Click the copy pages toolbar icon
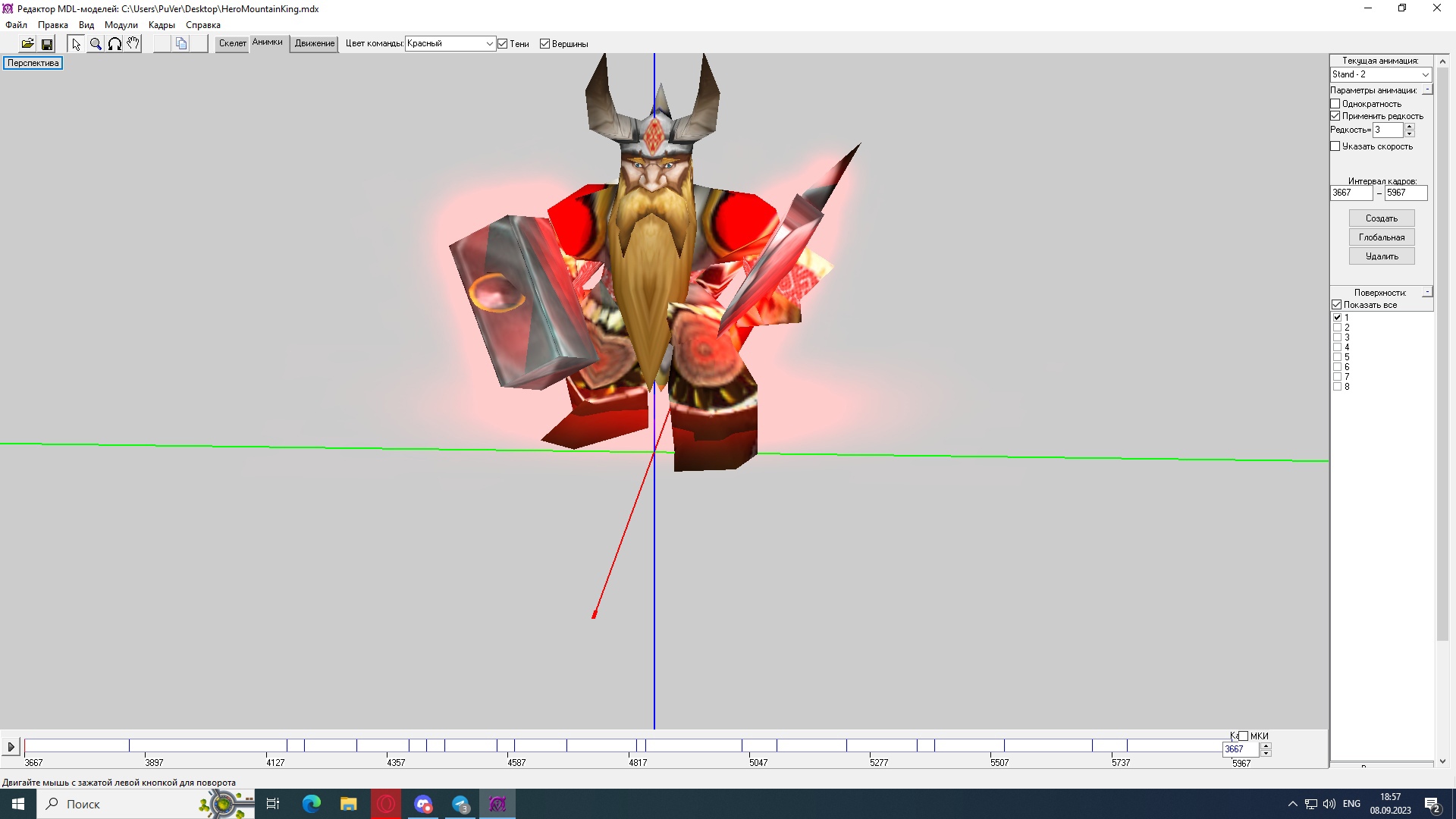Viewport: 1456px width, 819px height. [181, 44]
